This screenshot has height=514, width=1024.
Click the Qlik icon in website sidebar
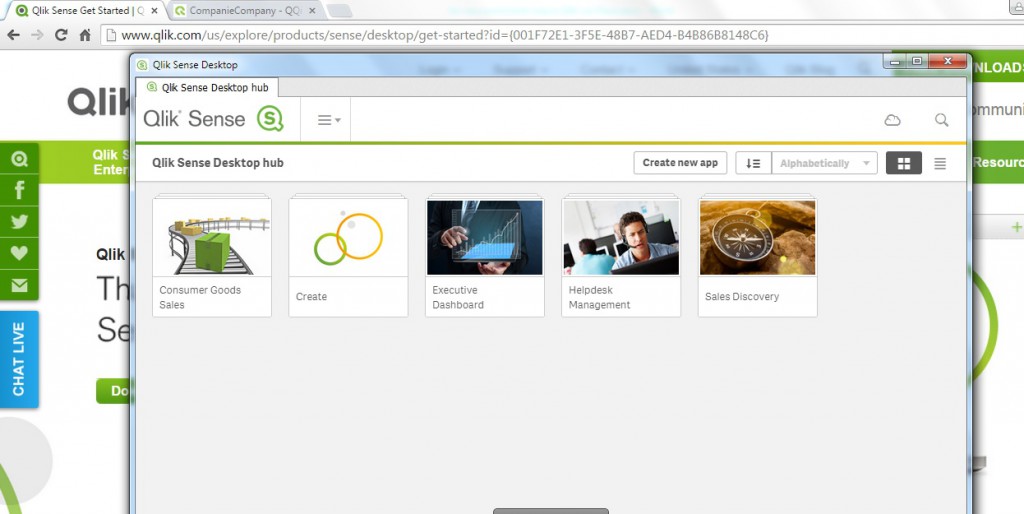tap(19, 159)
